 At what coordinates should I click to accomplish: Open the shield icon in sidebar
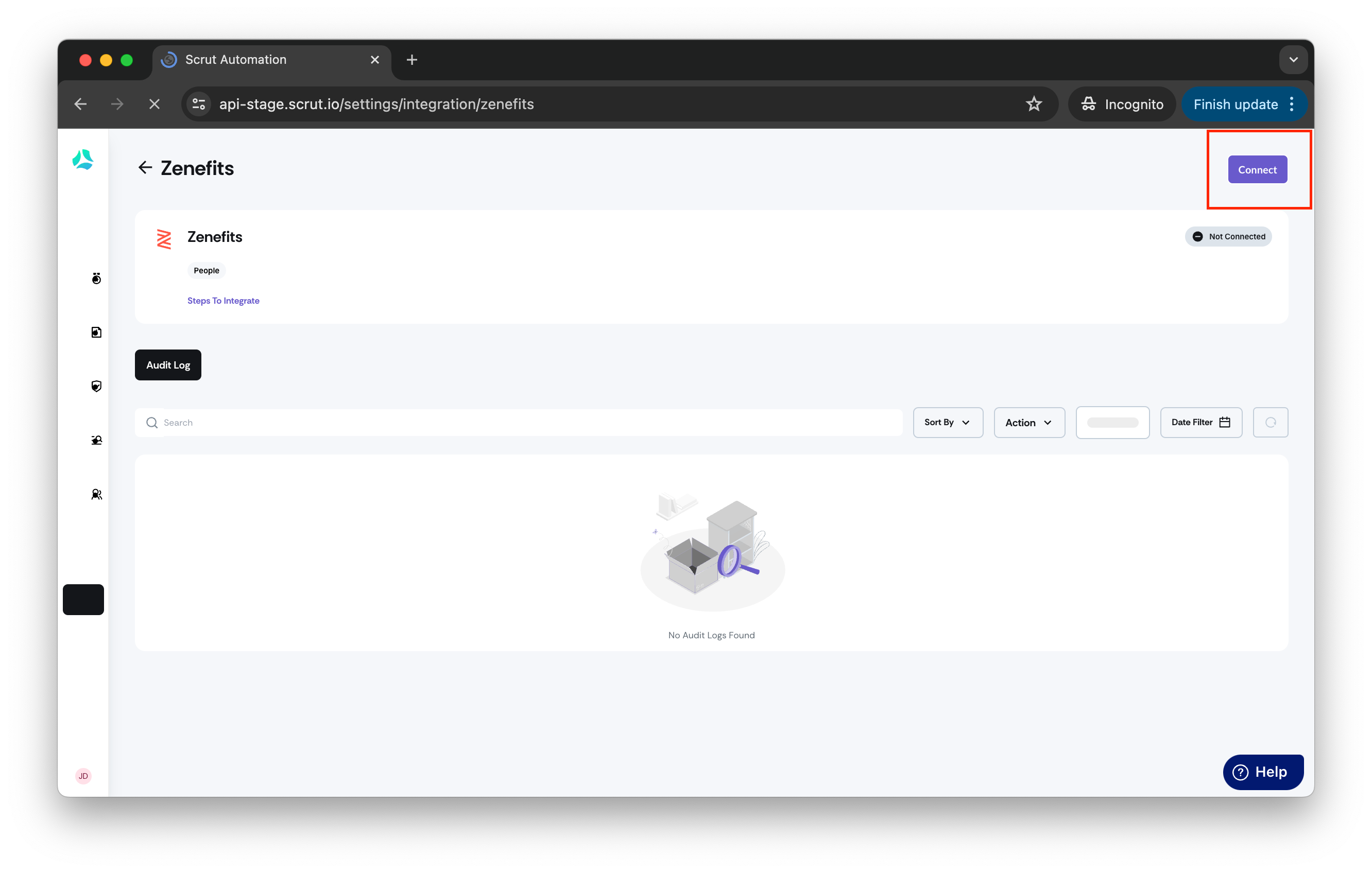96,386
